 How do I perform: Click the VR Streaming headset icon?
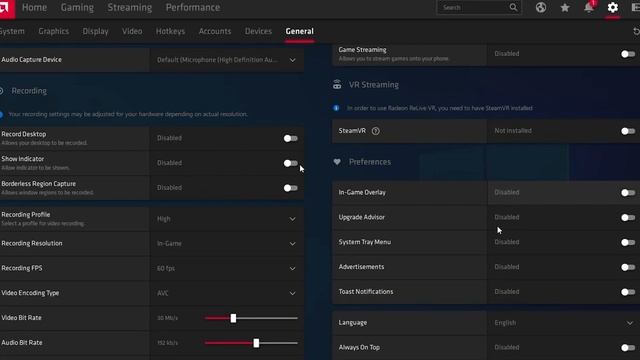(337, 84)
